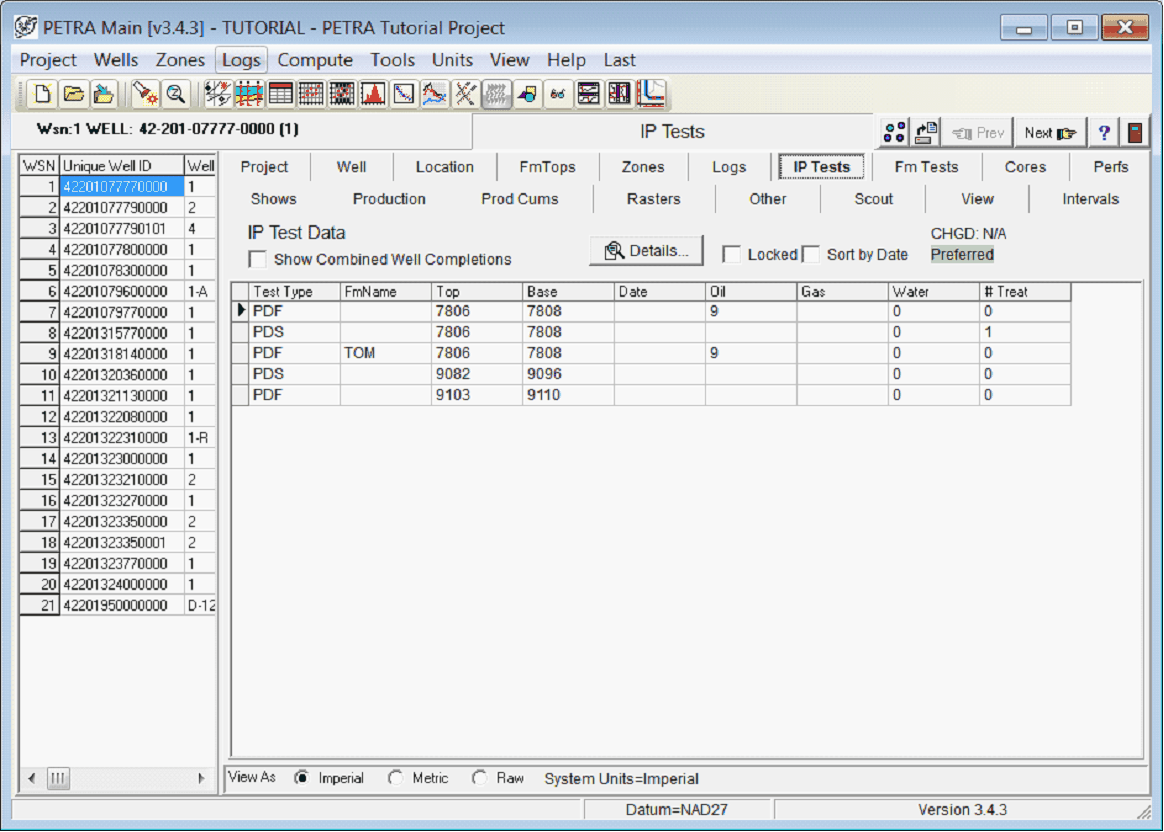The width and height of the screenshot is (1164, 832).
Task: Enable Show Combined Well Completions checkbox
Action: 258,260
